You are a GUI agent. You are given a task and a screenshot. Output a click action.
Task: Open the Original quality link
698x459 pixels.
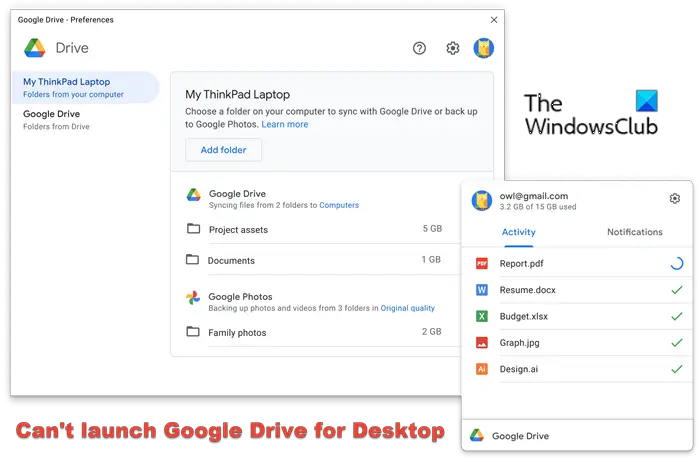[x=407, y=308]
